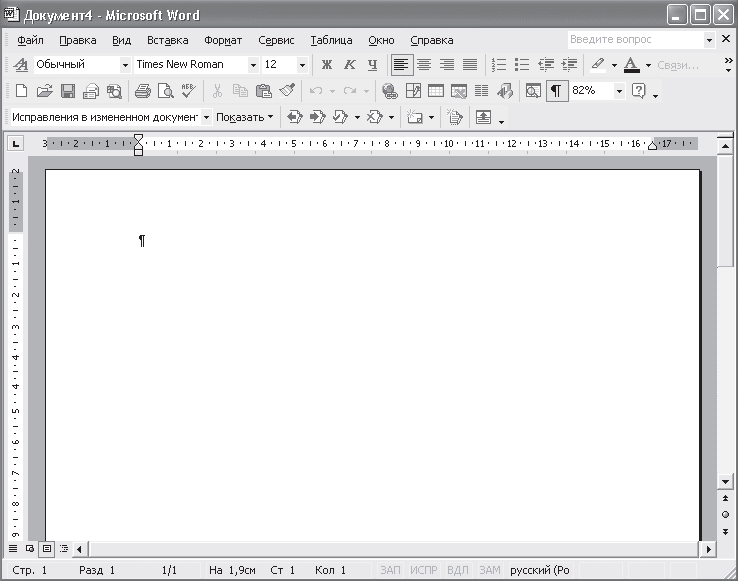This screenshot has width=738, height=581.
Task: Open the Таблица menu
Action: [331, 40]
